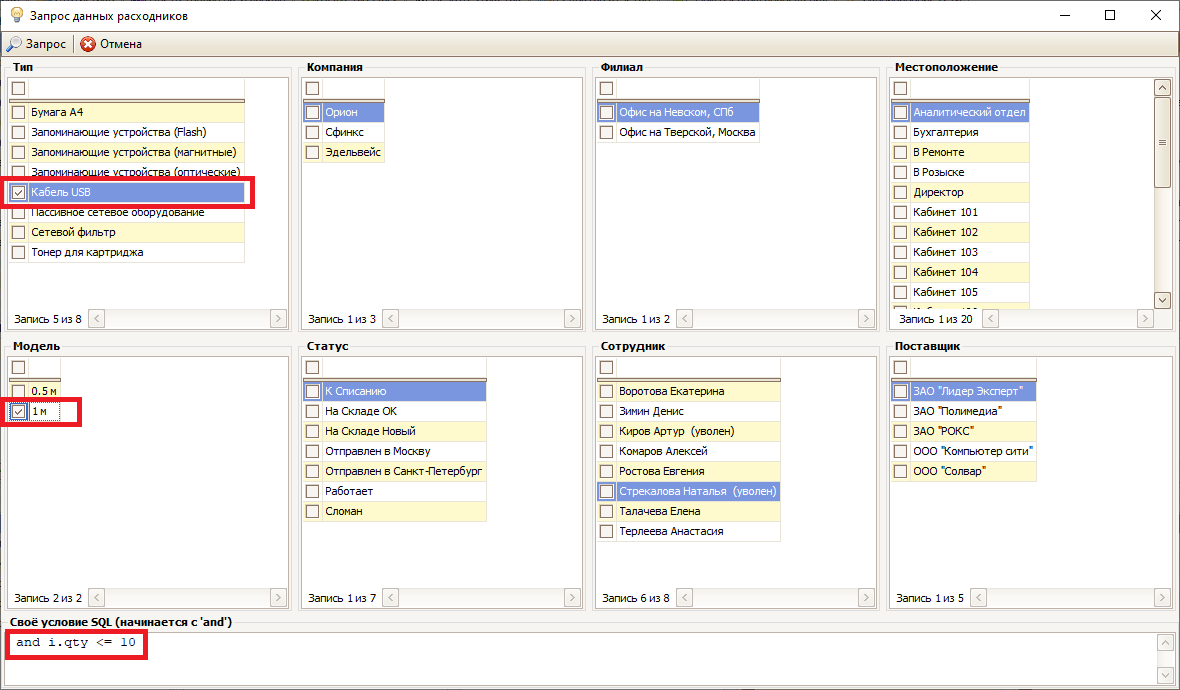Select Воротова Екатерина employee checkbox

607,391
